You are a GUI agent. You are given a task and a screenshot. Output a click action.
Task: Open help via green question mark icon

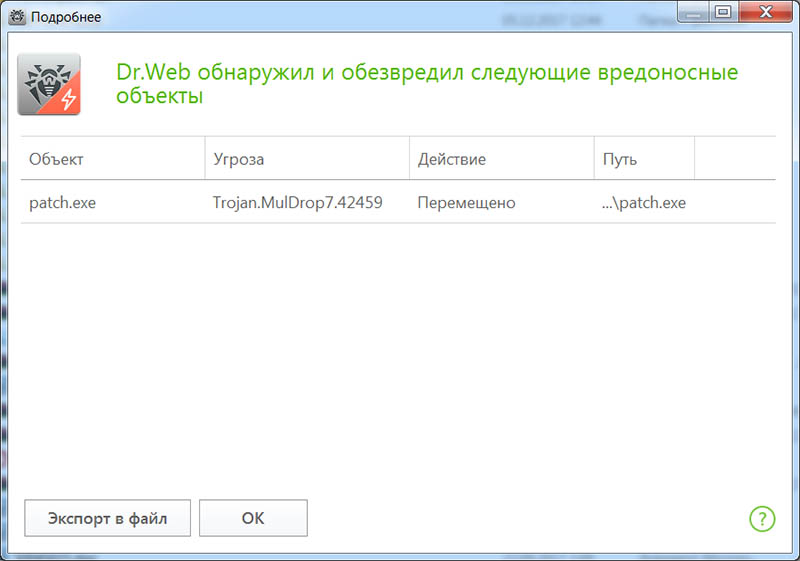[x=762, y=519]
